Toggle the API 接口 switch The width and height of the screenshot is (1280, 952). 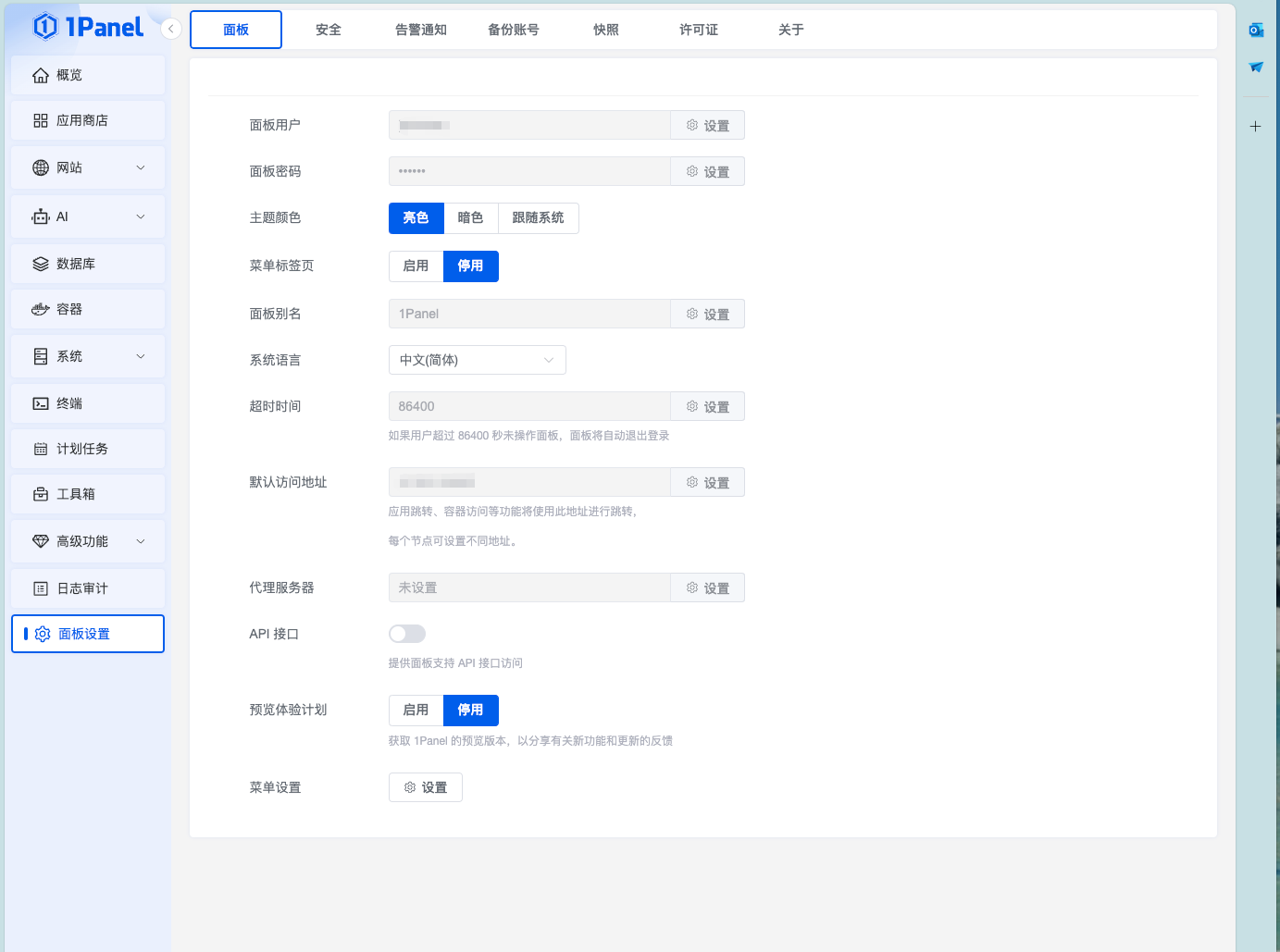(x=407, y=634)
